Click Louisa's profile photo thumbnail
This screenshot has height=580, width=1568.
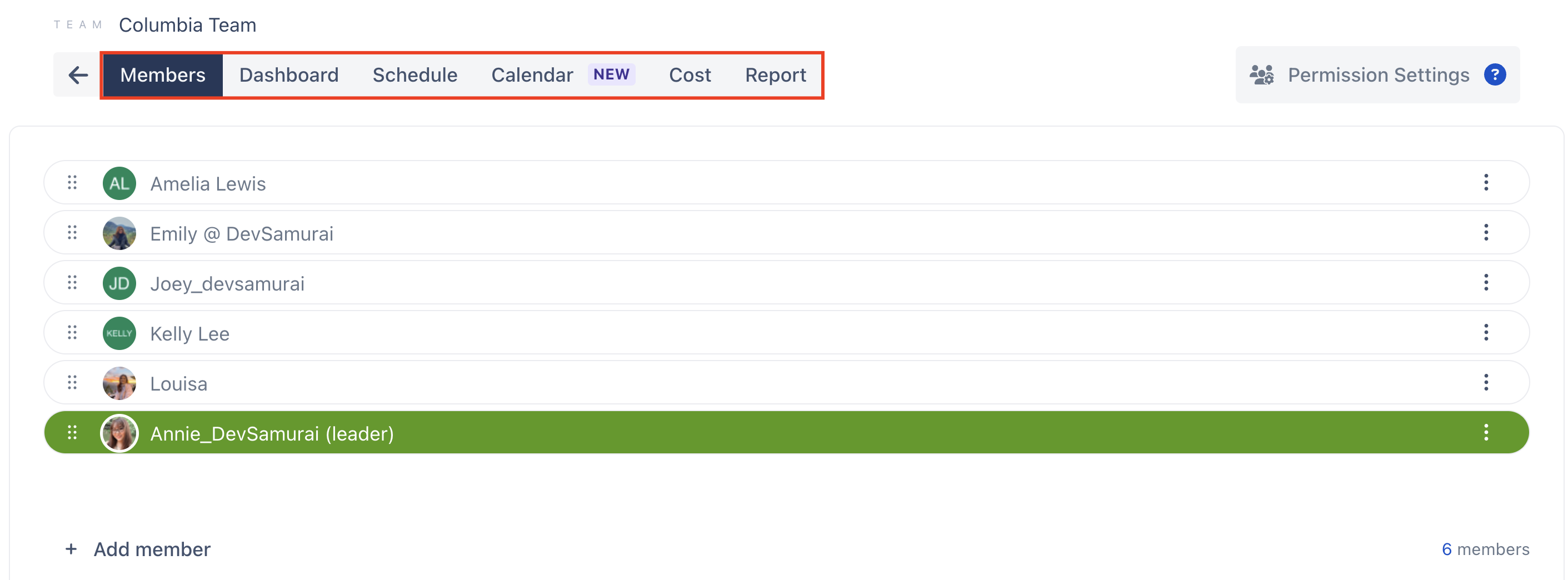click(119, 383)
